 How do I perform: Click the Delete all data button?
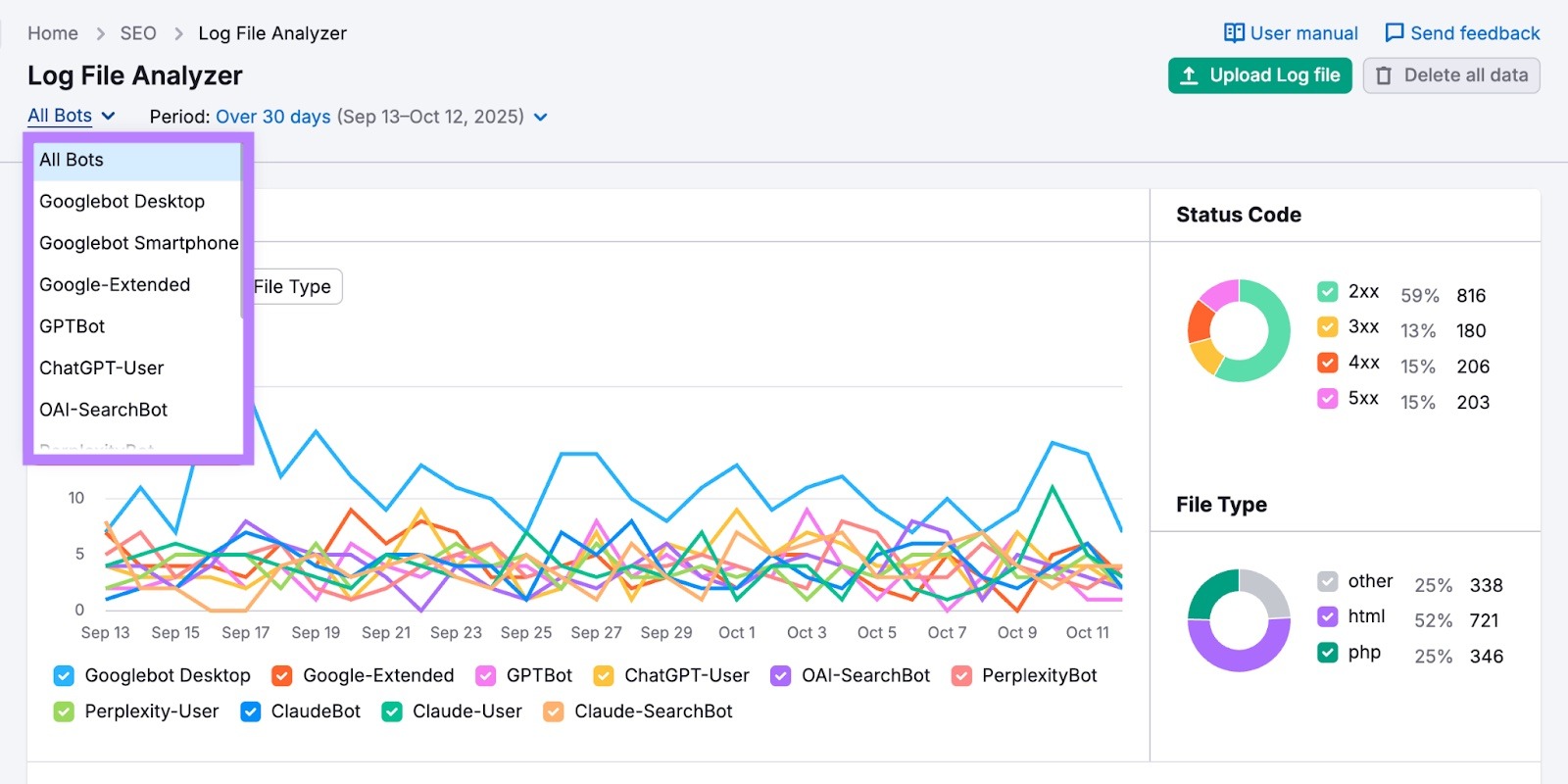[1451, 75]
